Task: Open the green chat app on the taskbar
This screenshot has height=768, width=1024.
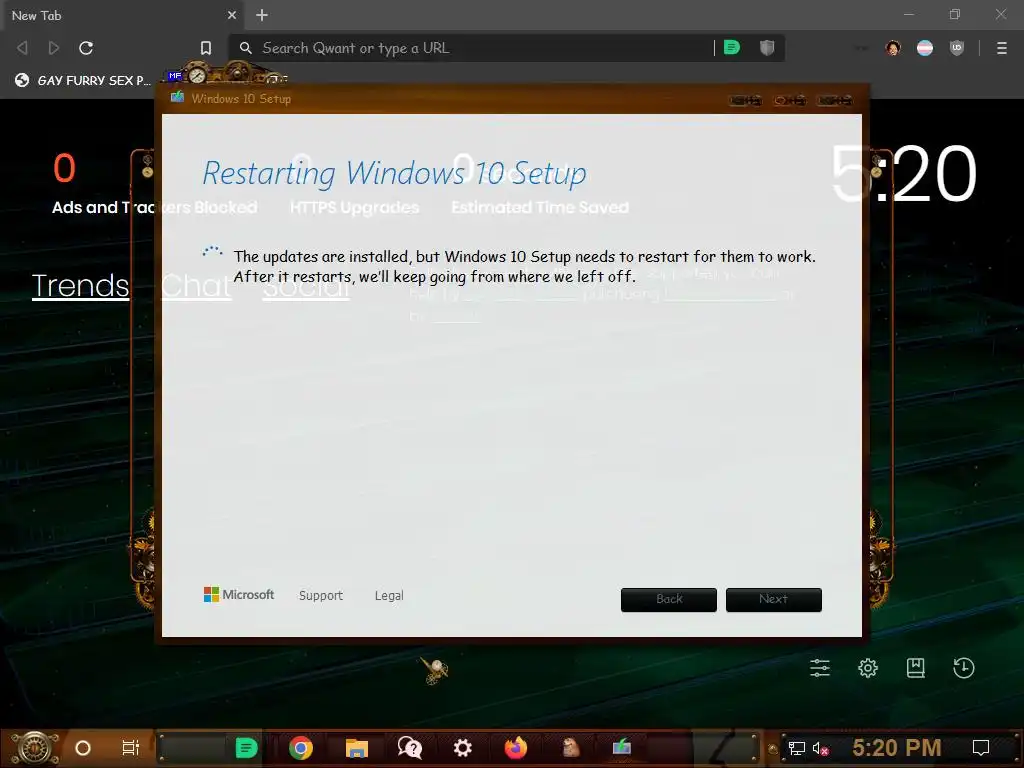Action: click(246, 748)
